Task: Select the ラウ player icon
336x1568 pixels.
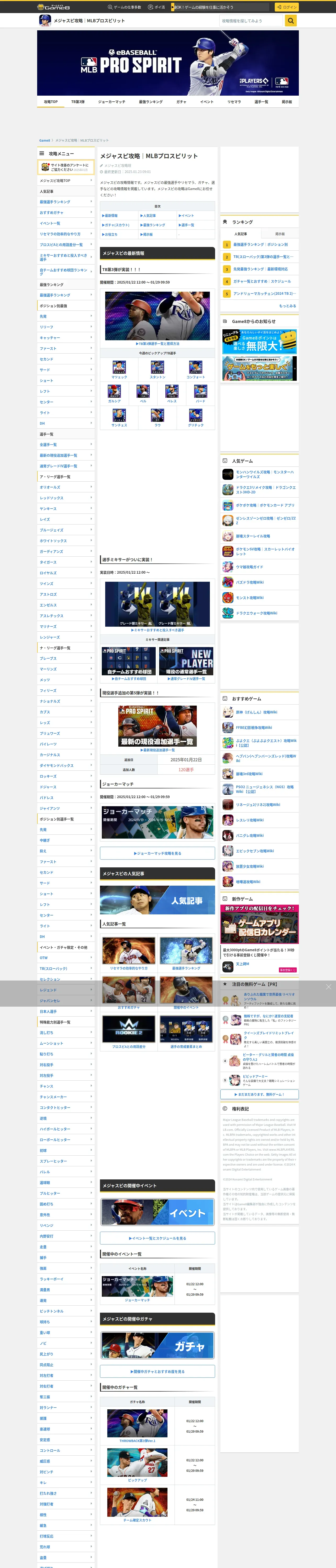Action: pyautogui.click(x=157, y=415)
